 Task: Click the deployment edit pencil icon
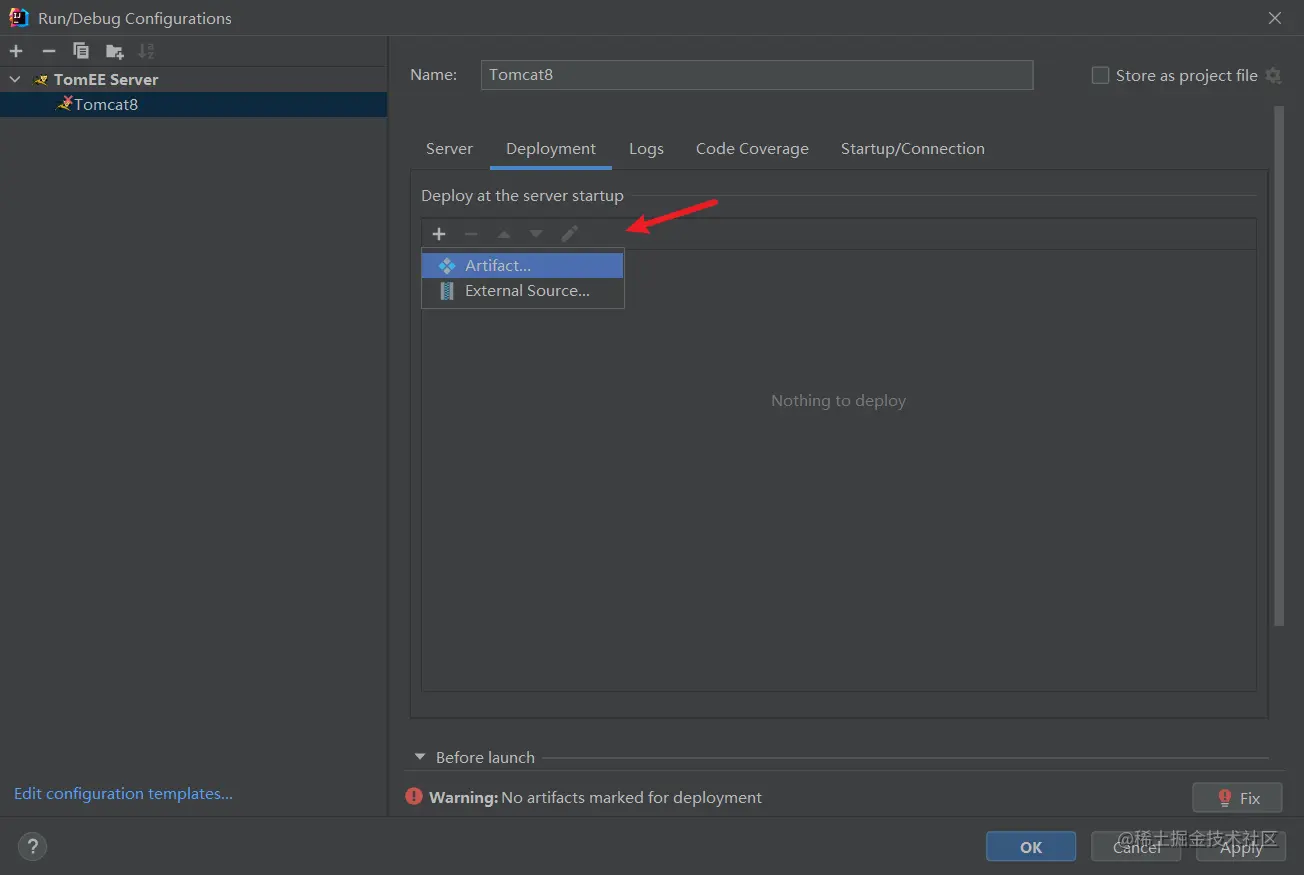pyautogui.click(x=569, y=234)
